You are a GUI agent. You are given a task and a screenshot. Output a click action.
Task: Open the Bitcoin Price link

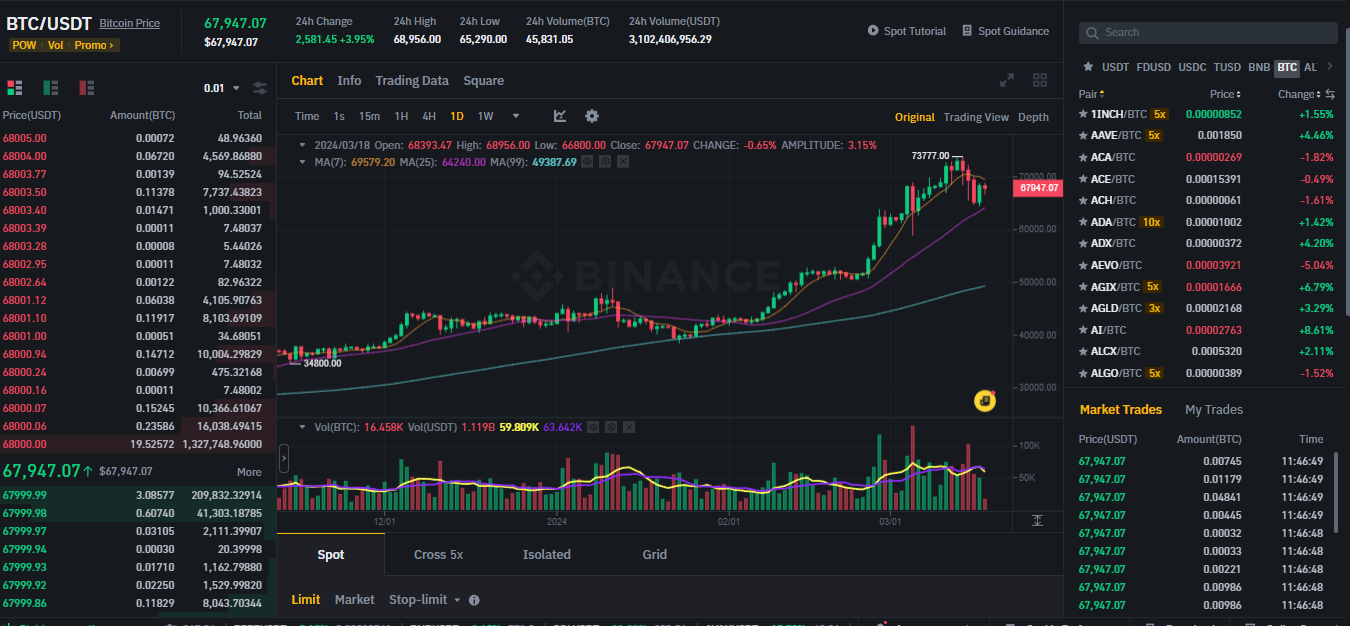point(129,23)
